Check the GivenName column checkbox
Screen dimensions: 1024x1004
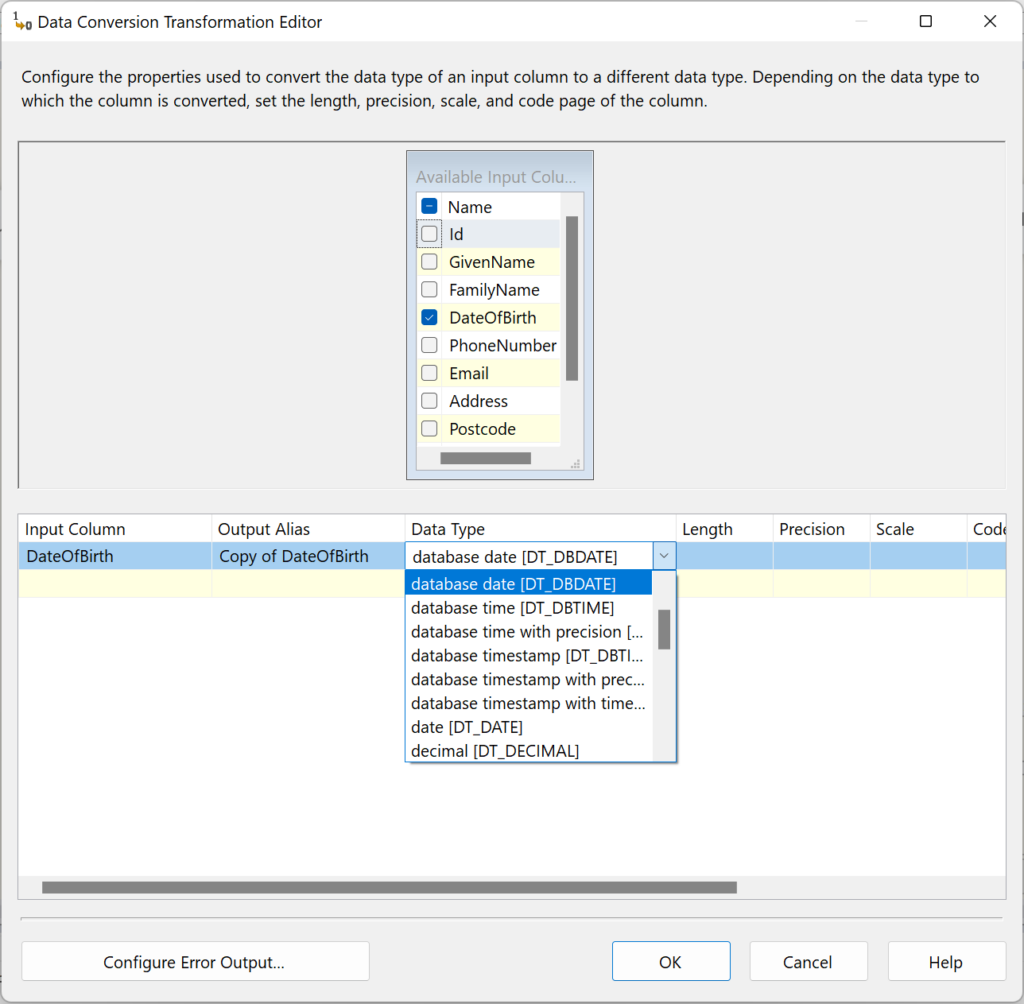pos(430,261)
